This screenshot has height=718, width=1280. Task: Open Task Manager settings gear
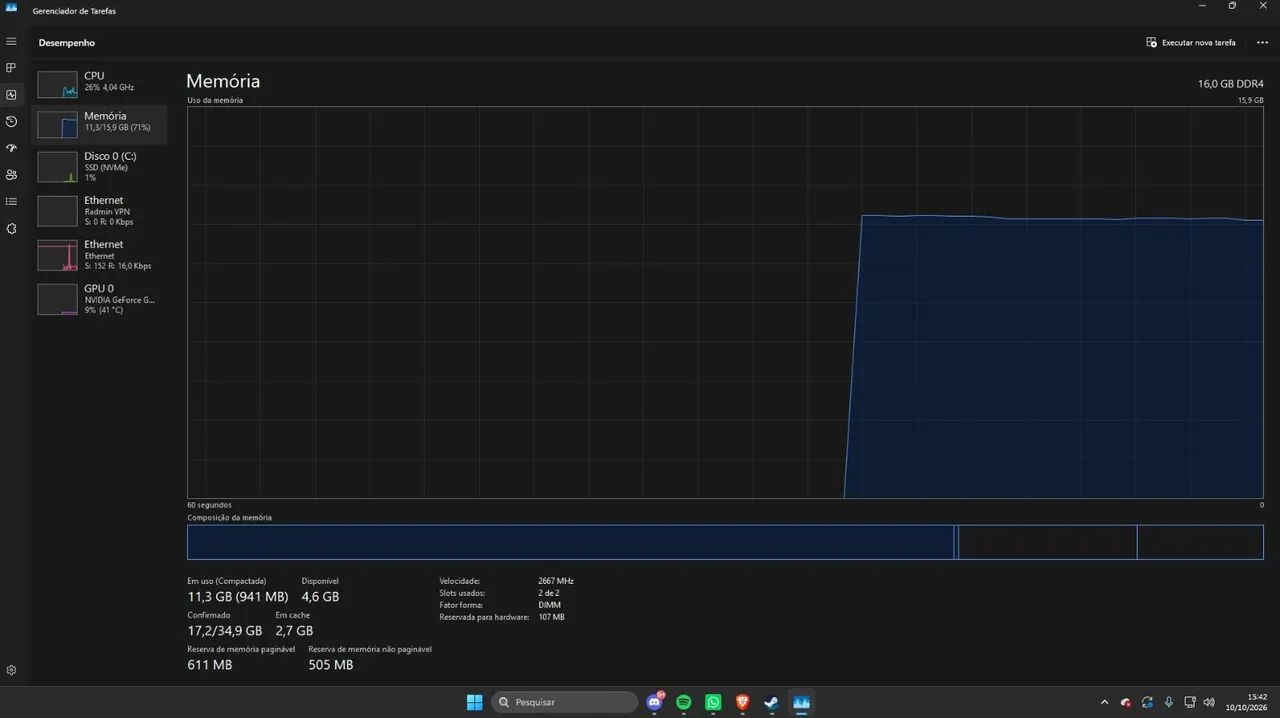[11, 670]
